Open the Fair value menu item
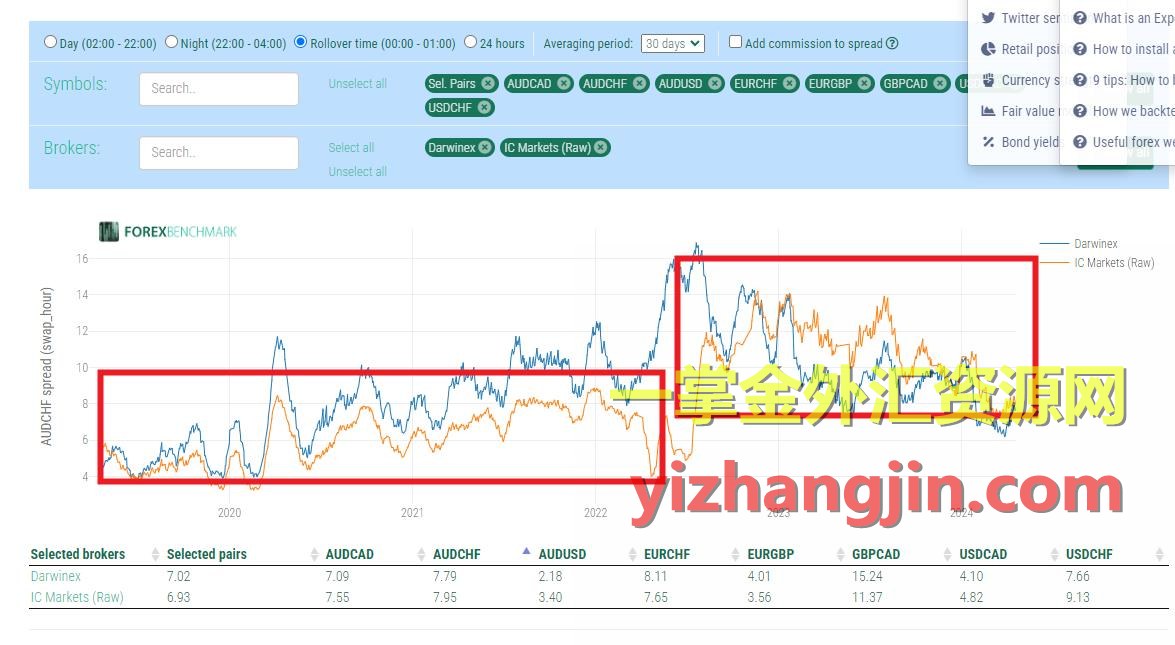Viewport: 1175px width, 645px height. coord(1028,111)
